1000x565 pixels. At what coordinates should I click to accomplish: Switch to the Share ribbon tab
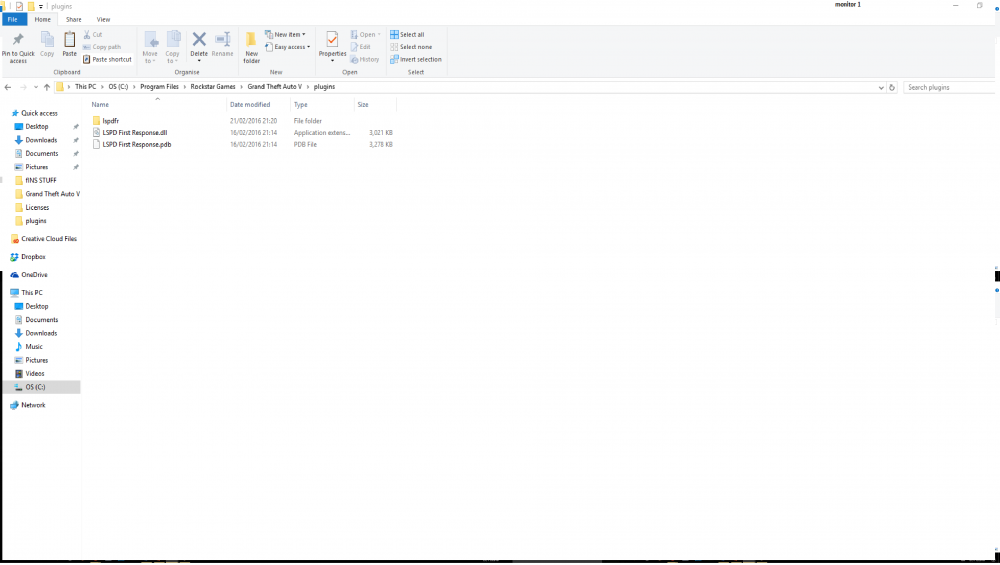(x=73, y=20)
